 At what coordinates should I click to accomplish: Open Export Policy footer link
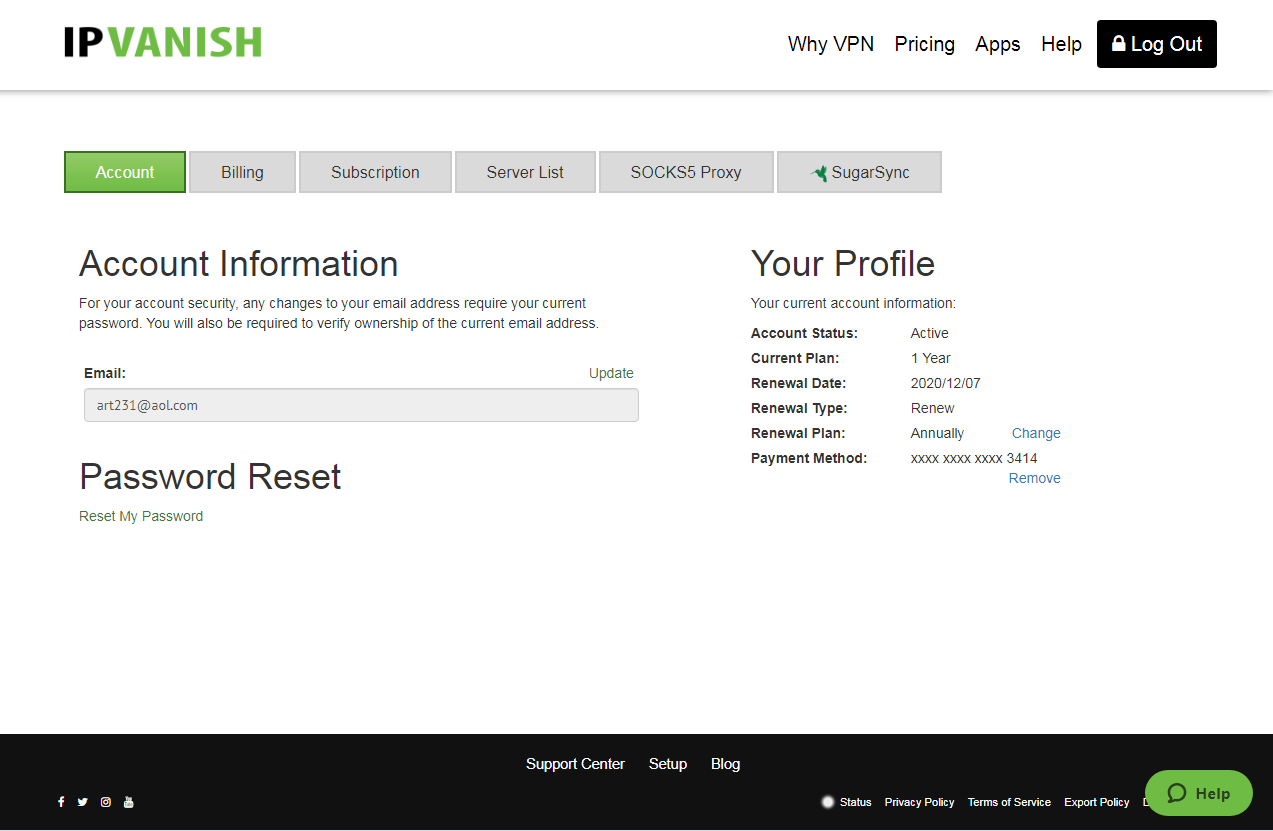coord(1097,802)
